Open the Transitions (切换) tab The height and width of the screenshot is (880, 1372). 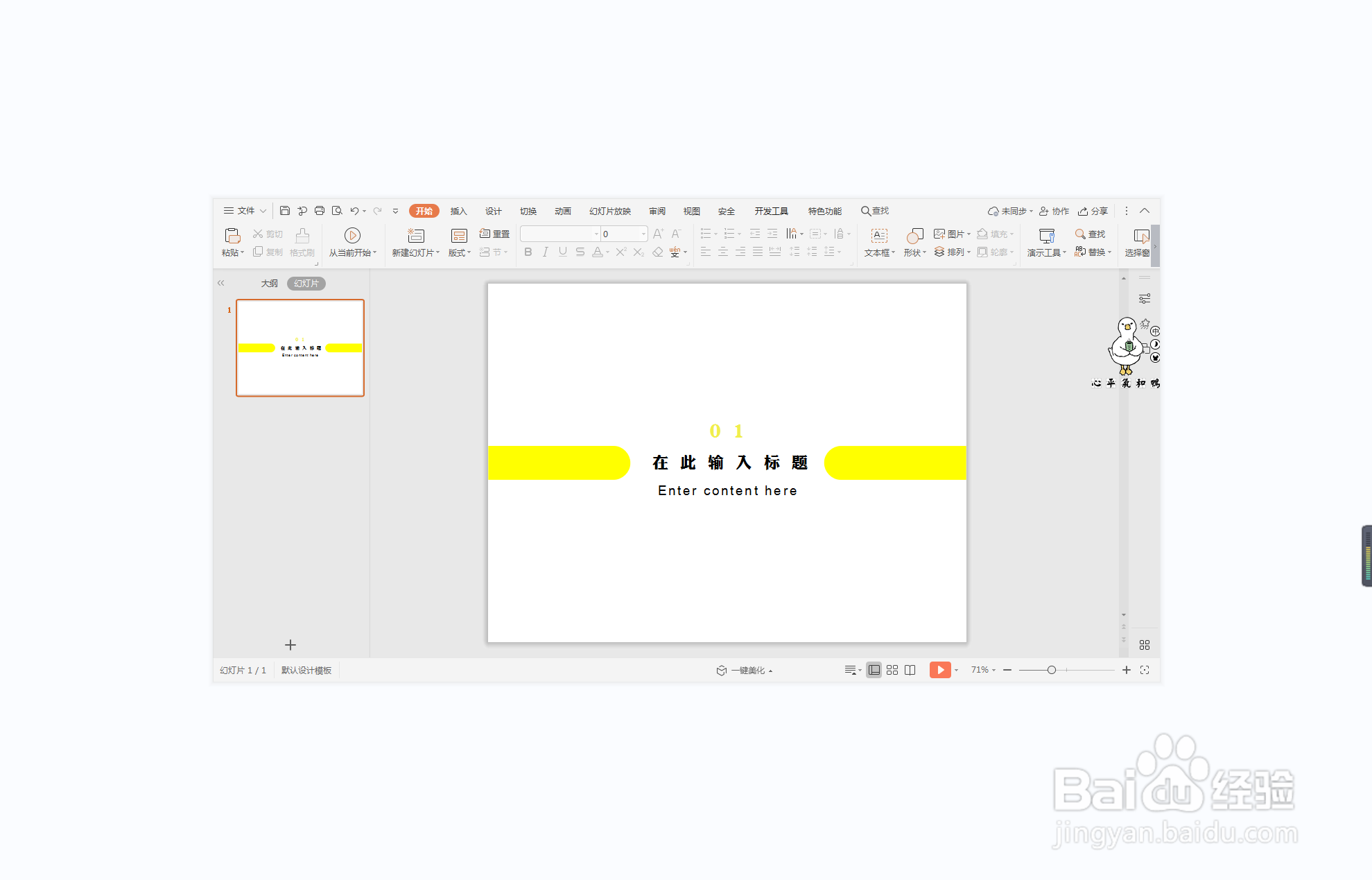click(528, 212)
